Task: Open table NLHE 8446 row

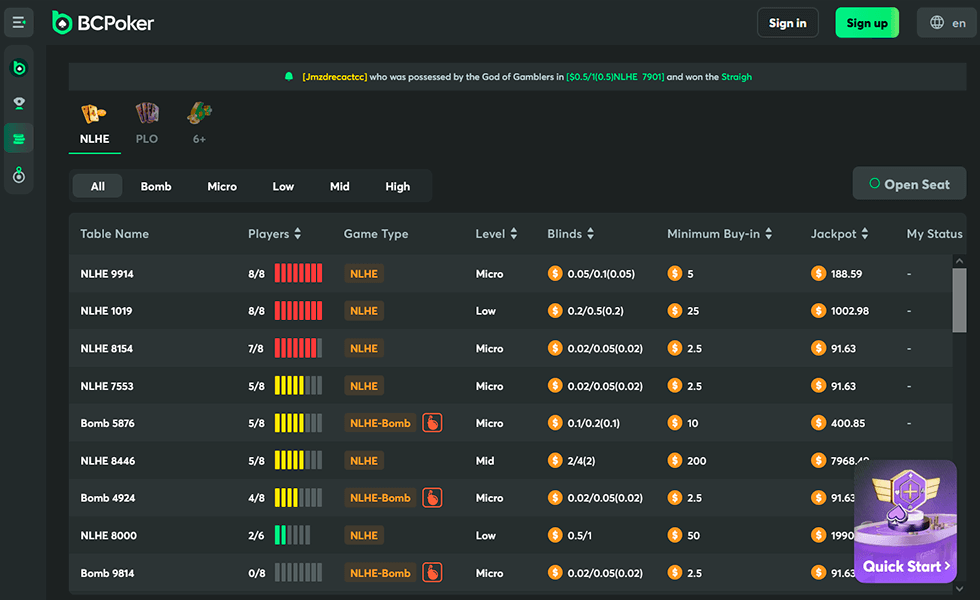Action: tap(511, 461)
